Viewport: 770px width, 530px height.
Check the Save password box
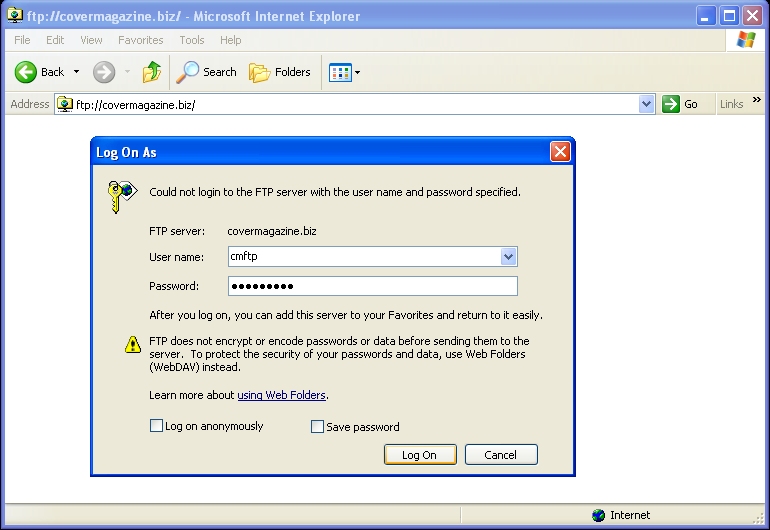point(317,426)
